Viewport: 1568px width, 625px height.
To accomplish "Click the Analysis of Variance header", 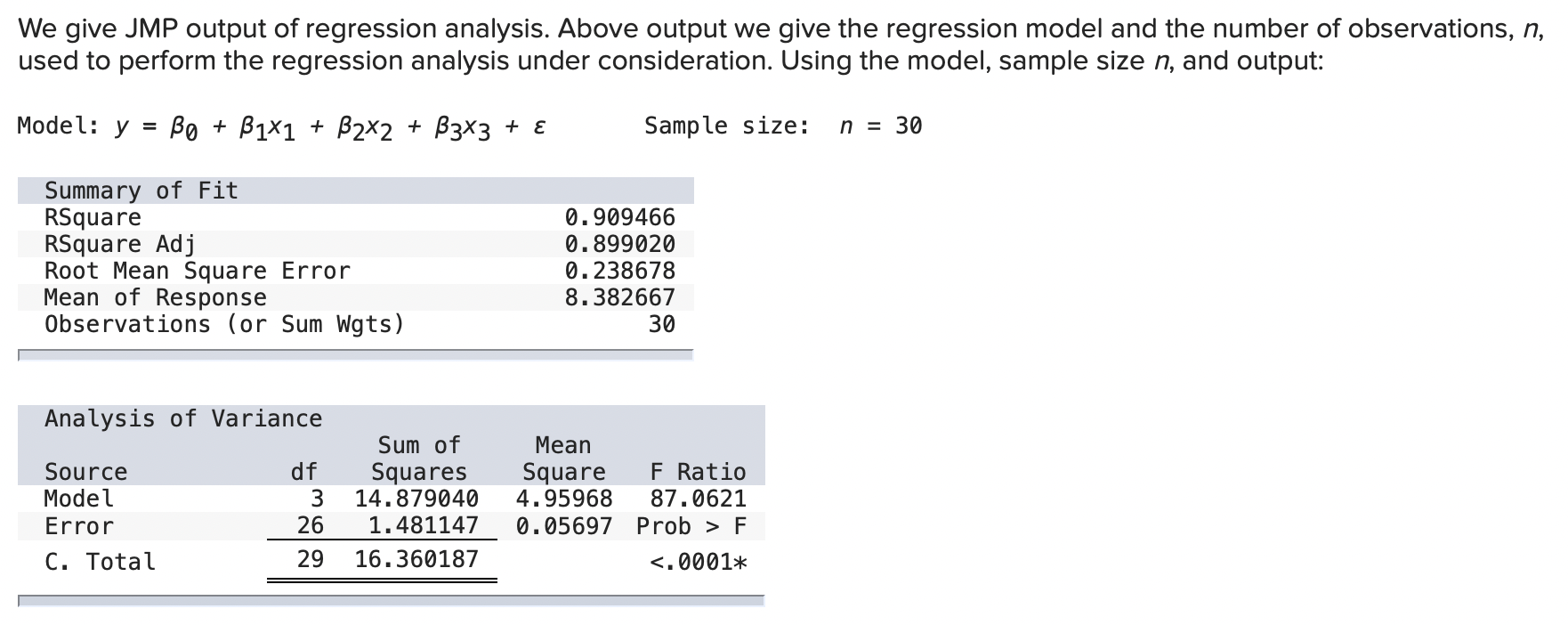I will [183, 418].
